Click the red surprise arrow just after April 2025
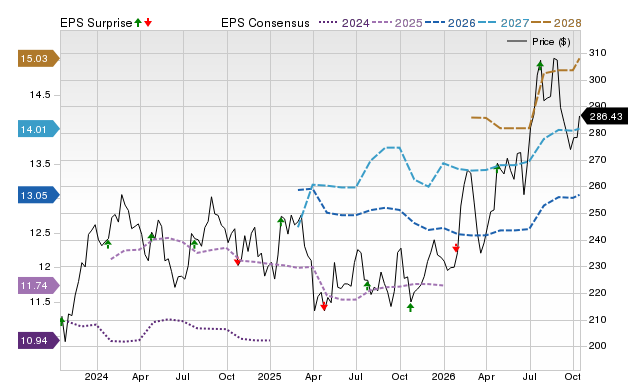The width and height of the screenshot is (640, 382). 324,306
